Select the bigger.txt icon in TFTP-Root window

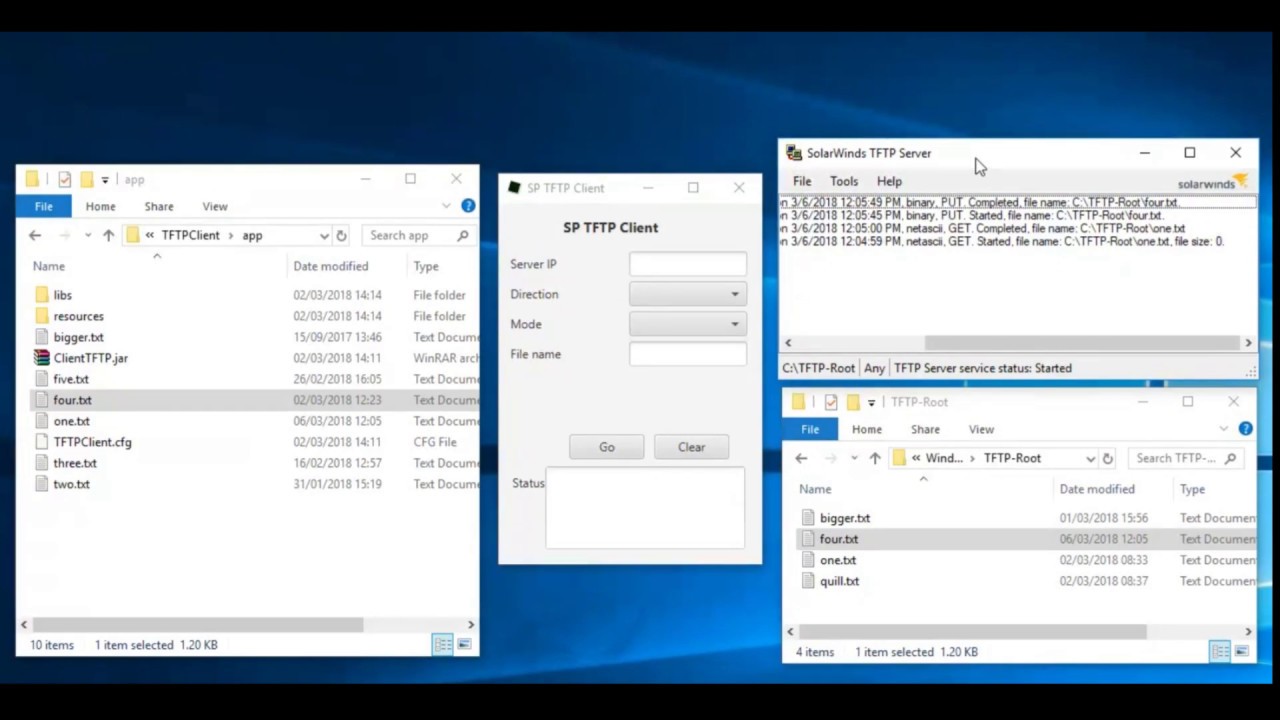click(809, 518)
